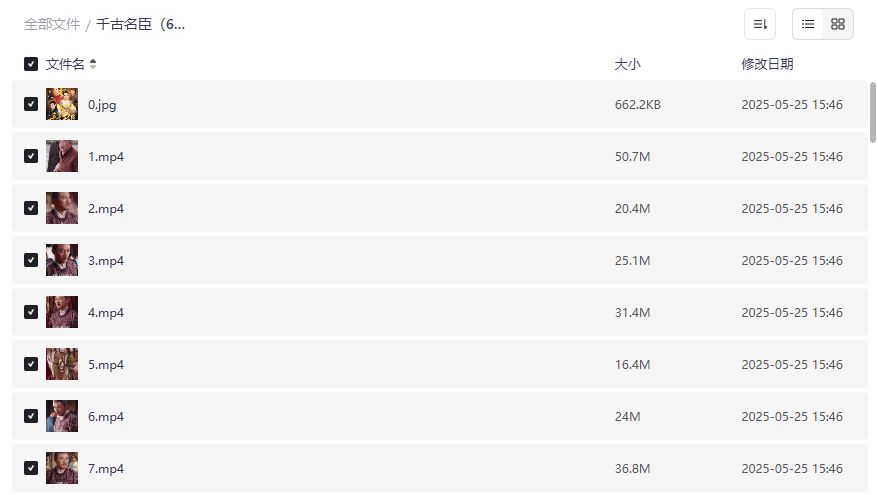Click the 2.mp4 thumbnail image
The height and width of the screenshot is (495, 878).
pyautogui.click(x=62, y=208)
